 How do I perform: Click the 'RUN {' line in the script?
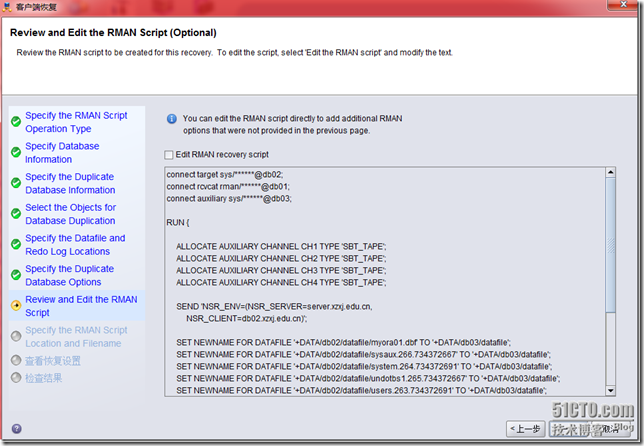pyautogui.click(x=178, y=223)
